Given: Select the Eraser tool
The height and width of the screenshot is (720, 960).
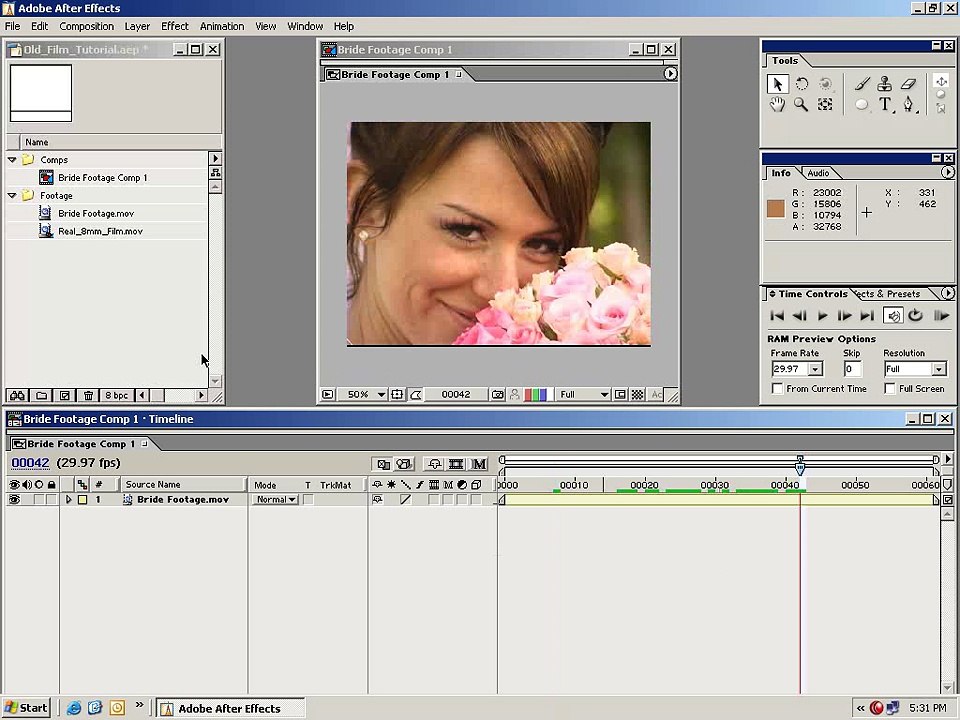Looking at the screenshot, I should pos(909,84).
